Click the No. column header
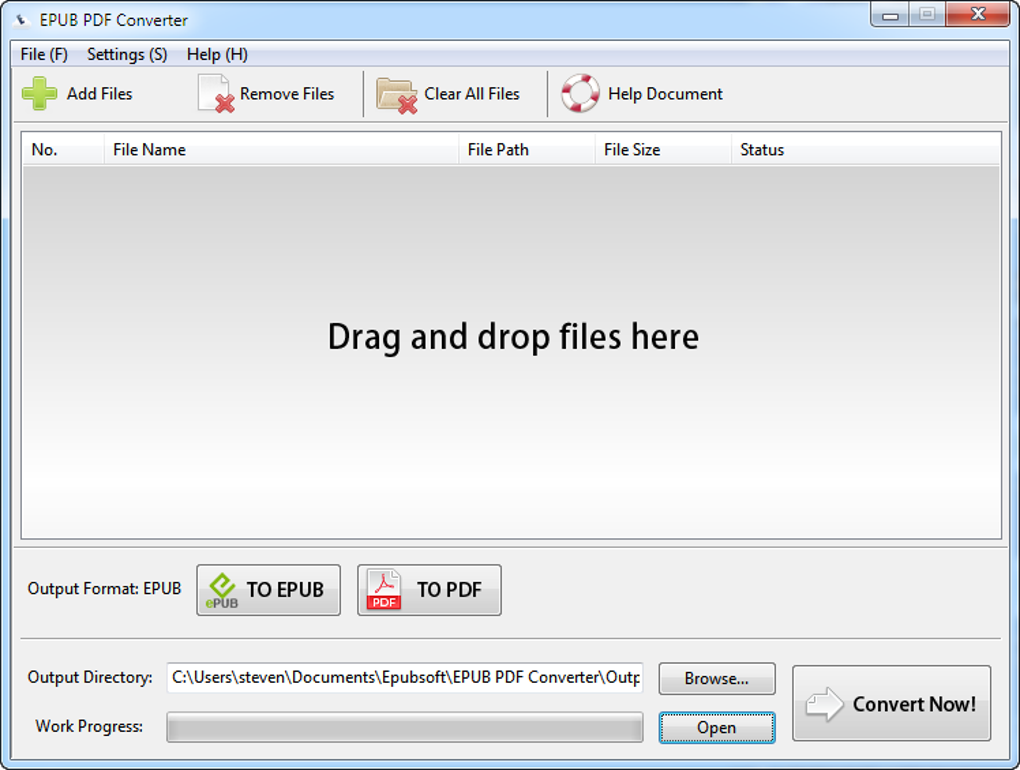This screenshot has height=770, width=1020. (63, 150)
